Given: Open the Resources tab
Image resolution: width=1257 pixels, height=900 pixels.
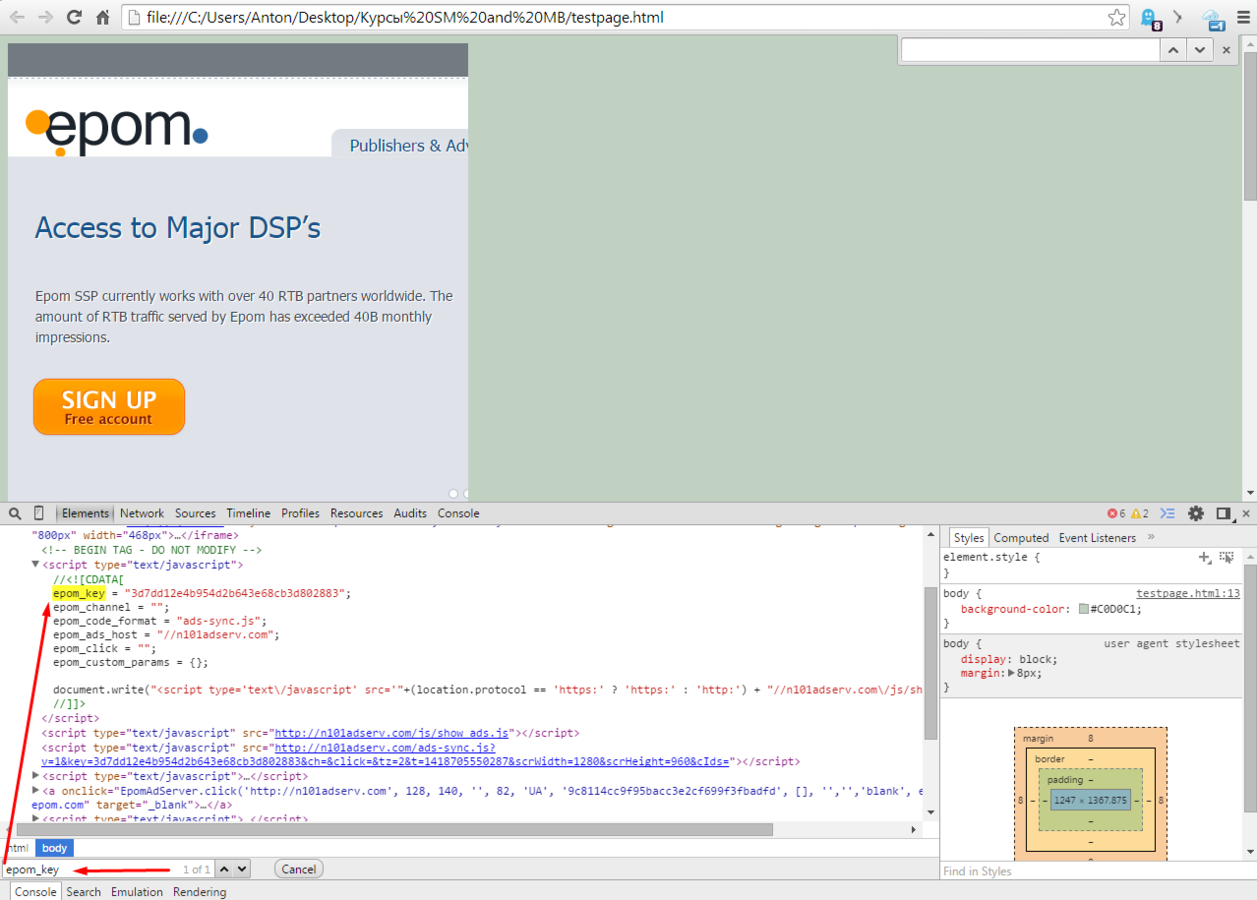Looking at the screenshot, I should 356,513.
